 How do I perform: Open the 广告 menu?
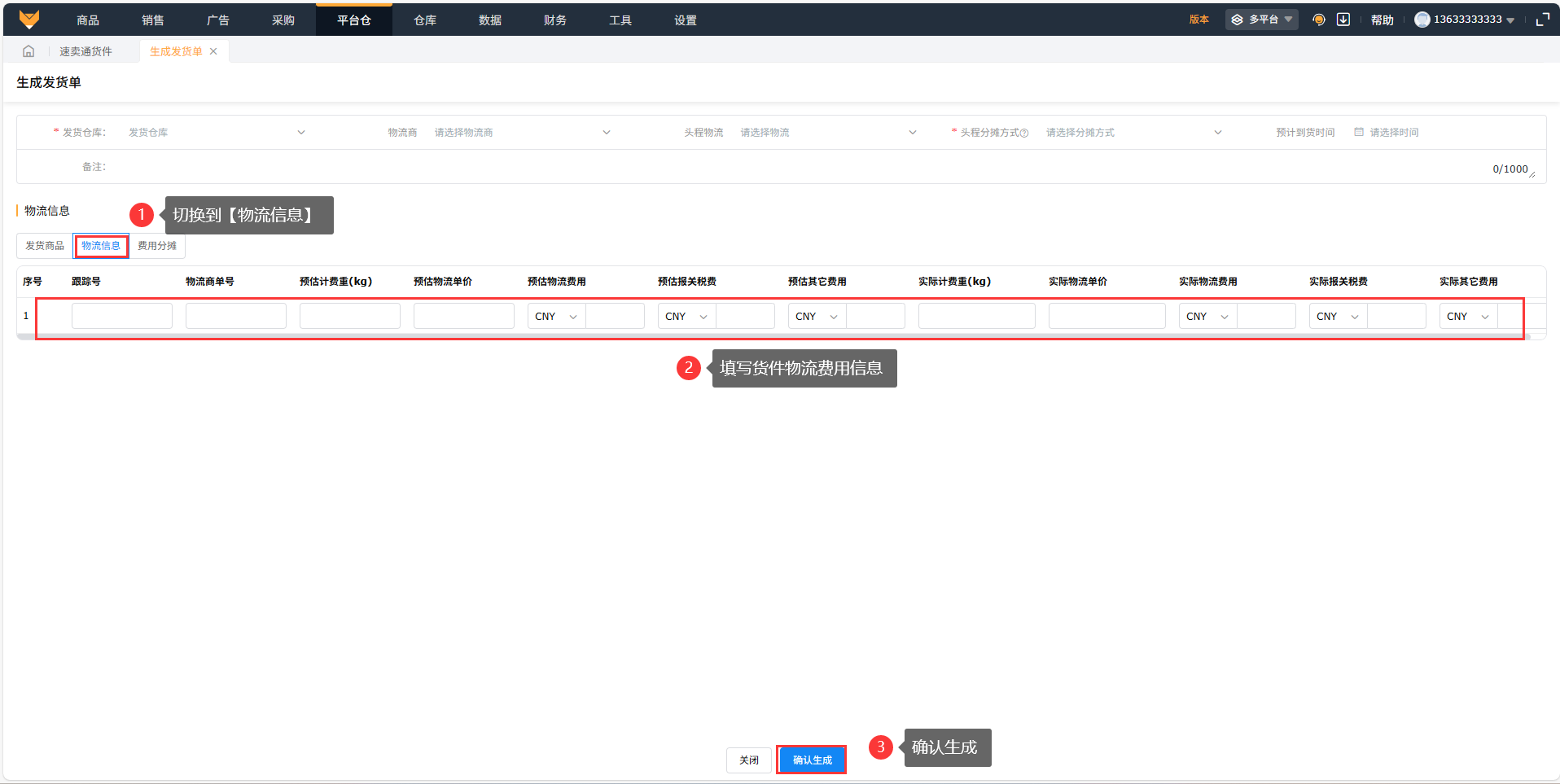218,20
